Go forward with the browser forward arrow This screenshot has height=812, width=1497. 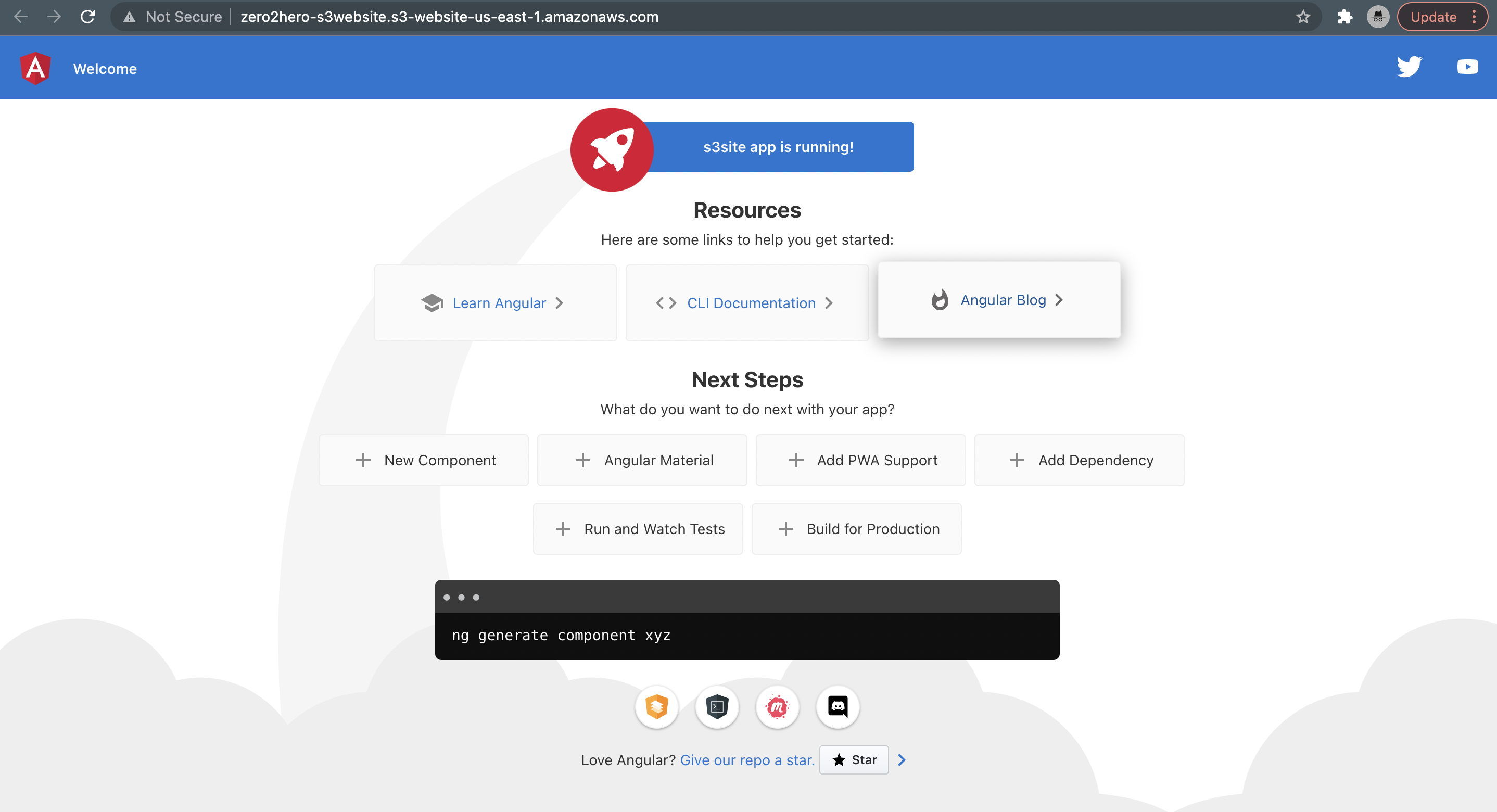click(x=54, y=17)
